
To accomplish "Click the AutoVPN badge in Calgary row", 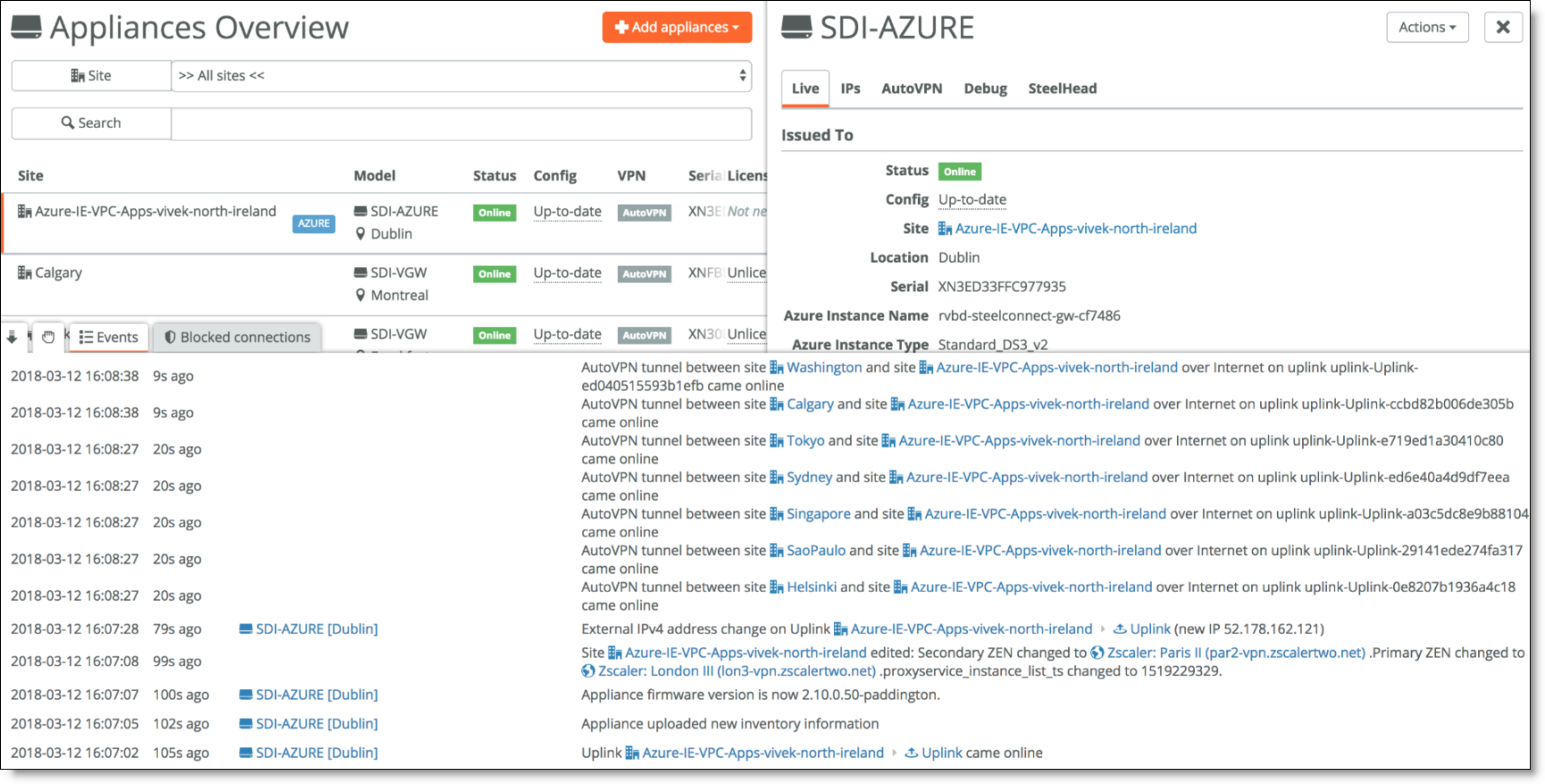I will (x=644, y=274).
